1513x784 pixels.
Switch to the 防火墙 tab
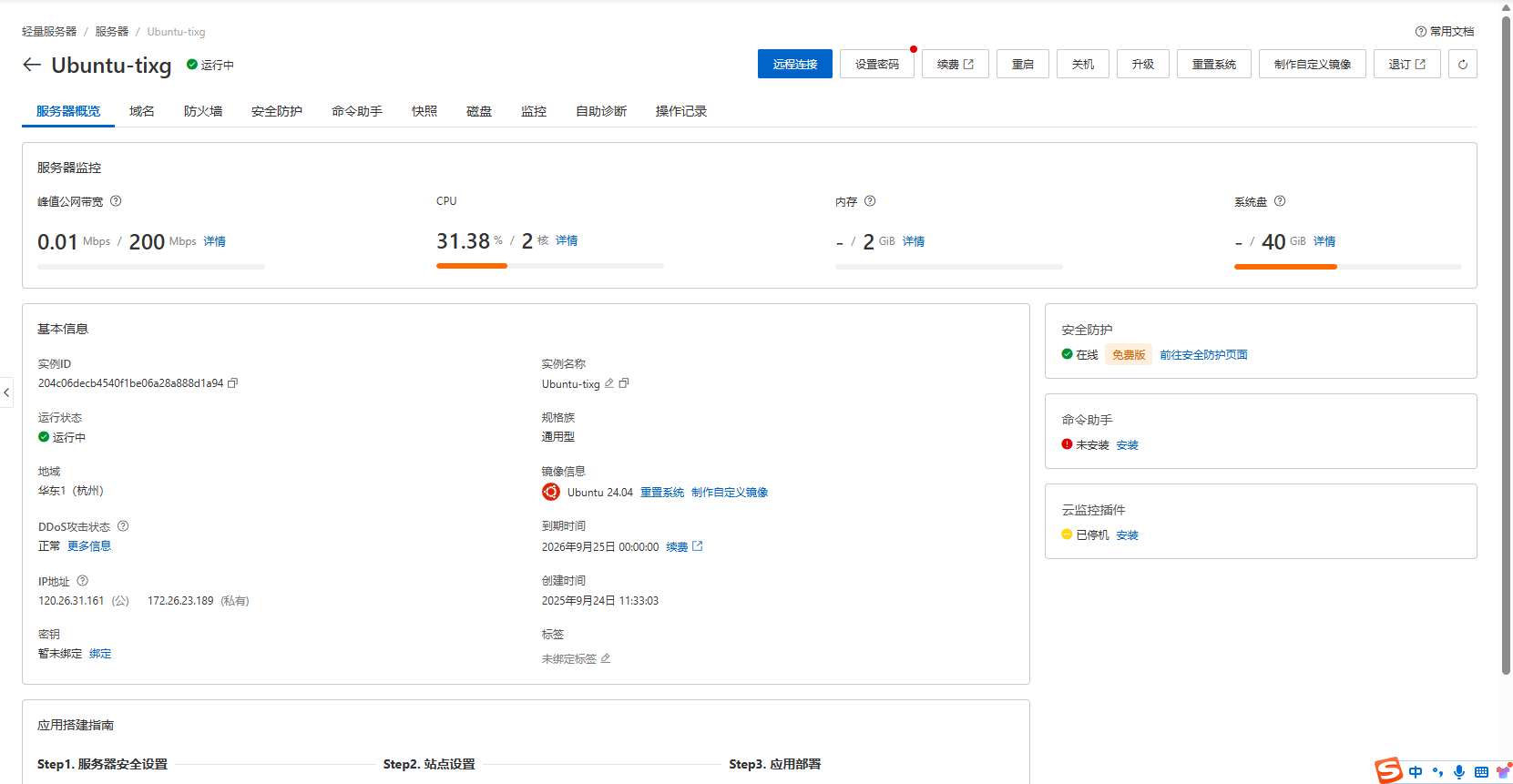202,111
